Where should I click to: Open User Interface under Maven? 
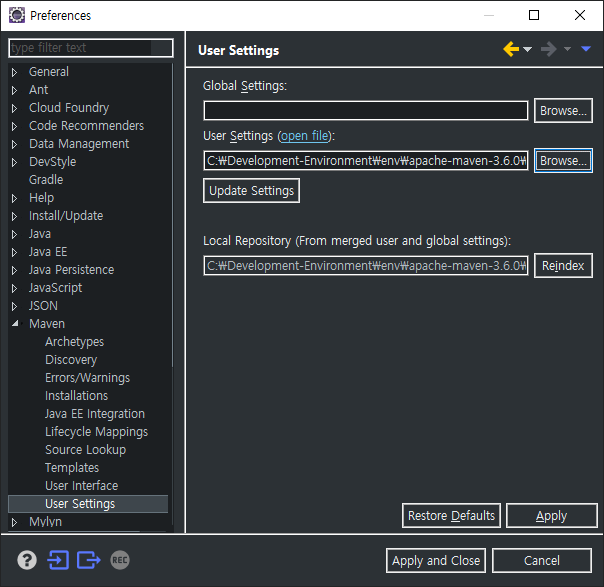[x=81, y=486]
